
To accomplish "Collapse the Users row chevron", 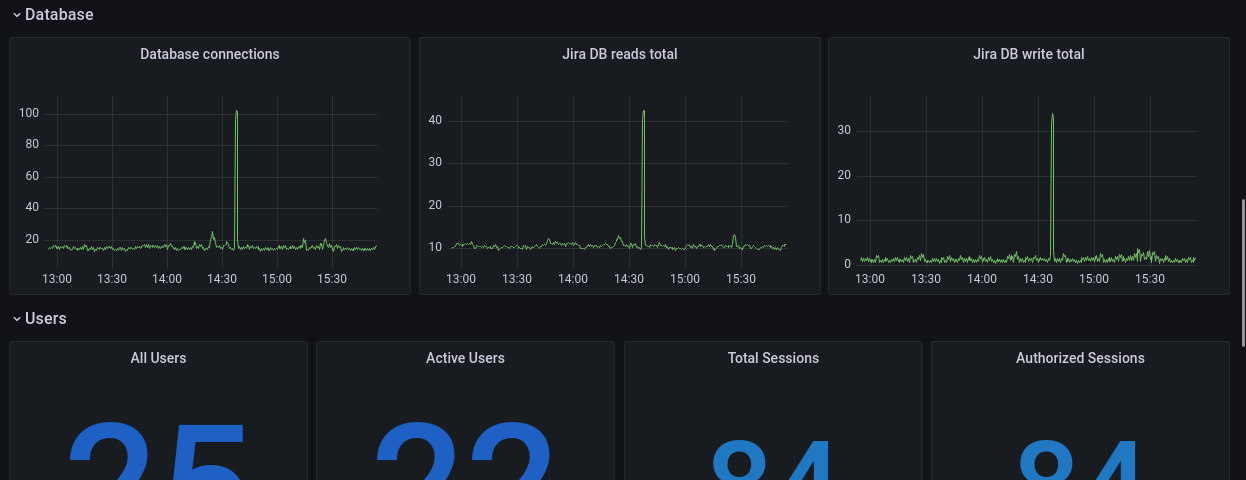I will [17, 319].
